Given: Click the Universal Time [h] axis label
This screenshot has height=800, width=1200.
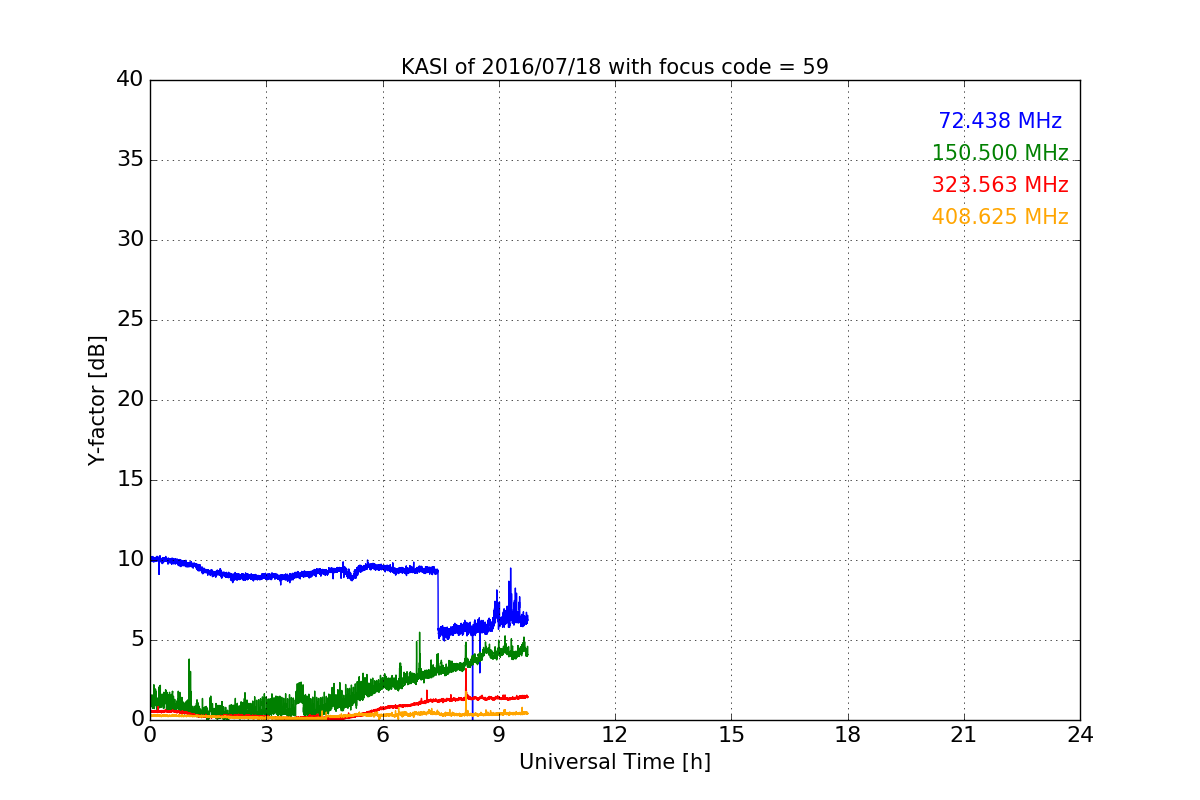Looking at the screenshot, I should tap(614, 762).
